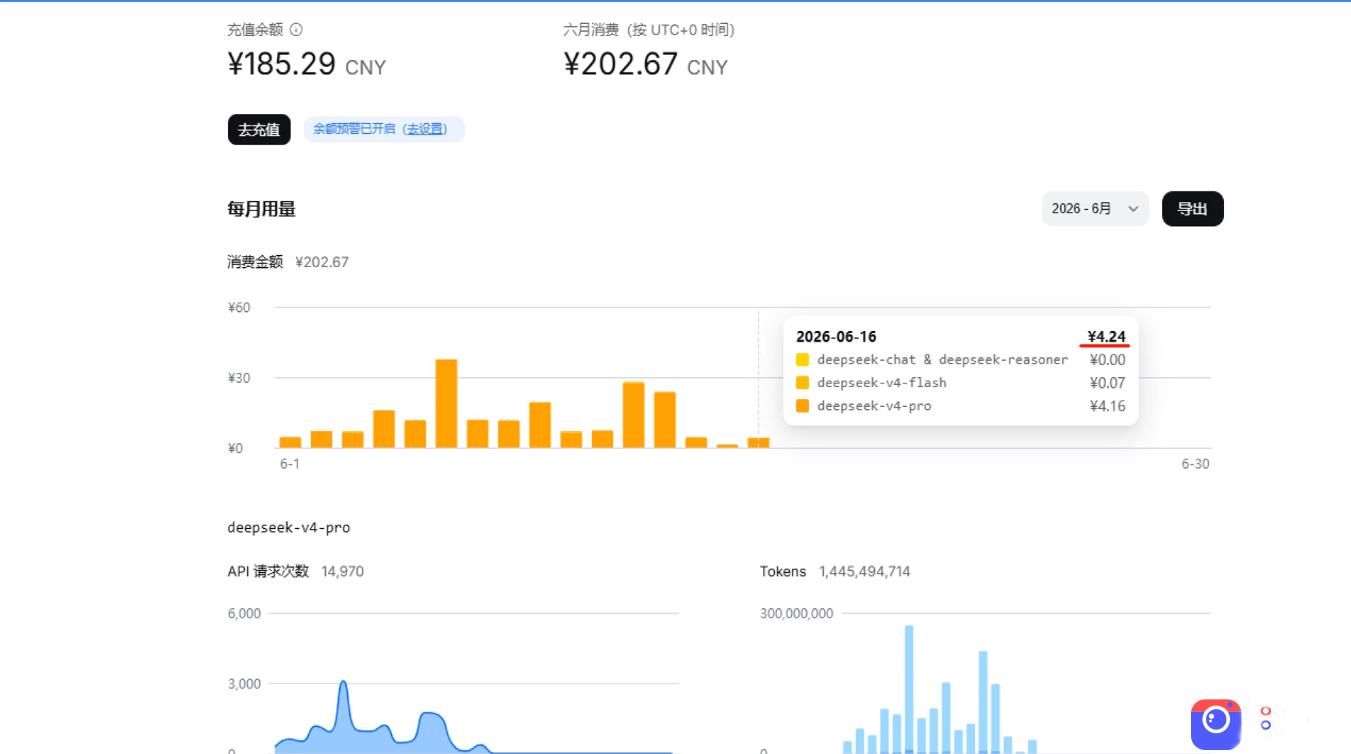Click the Tokens label
This screenshot has width=1351, height=754.
(x=783, y=572)
